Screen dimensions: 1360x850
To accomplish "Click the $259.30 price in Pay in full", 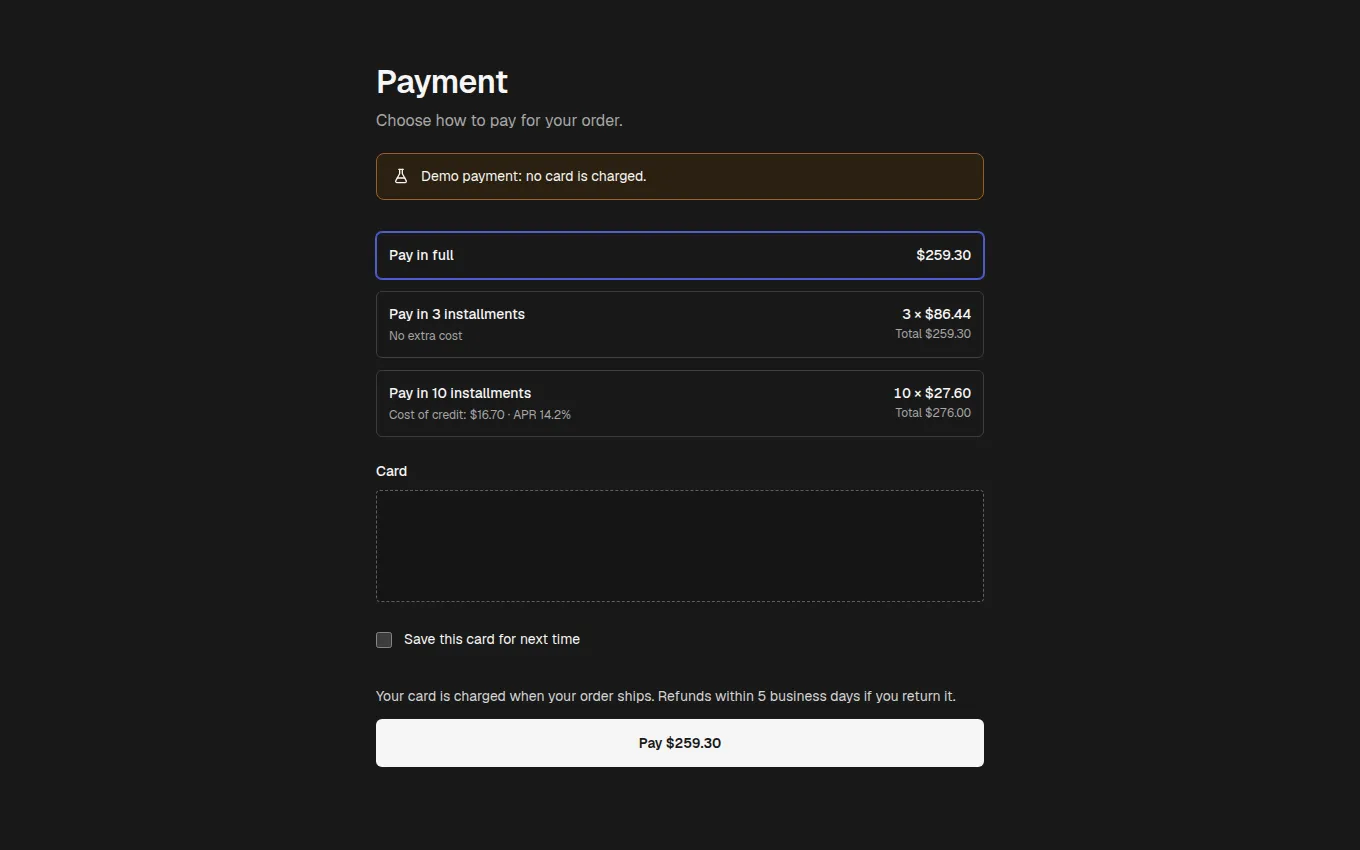I will pyautogui.click(x=943, y=255).
